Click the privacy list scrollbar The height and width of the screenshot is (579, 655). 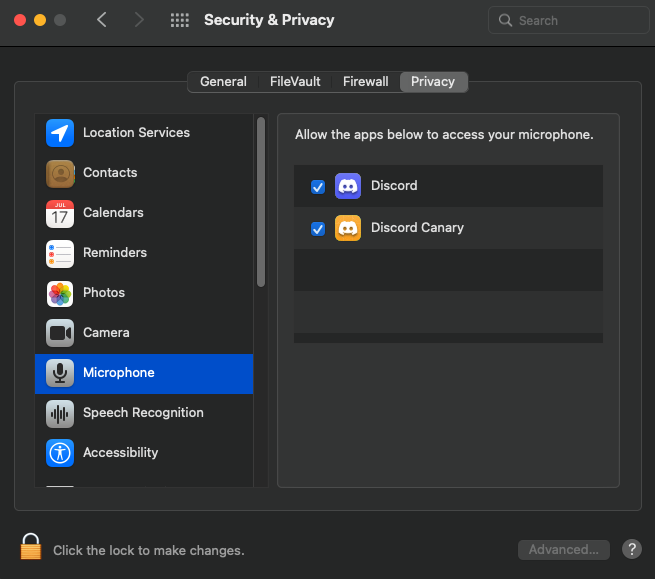click(261, 202)
